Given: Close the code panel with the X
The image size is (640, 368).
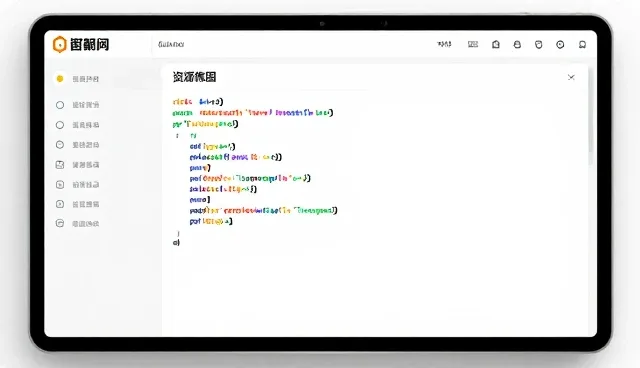Looking at the screenshot, I should (x=571, y=77).
